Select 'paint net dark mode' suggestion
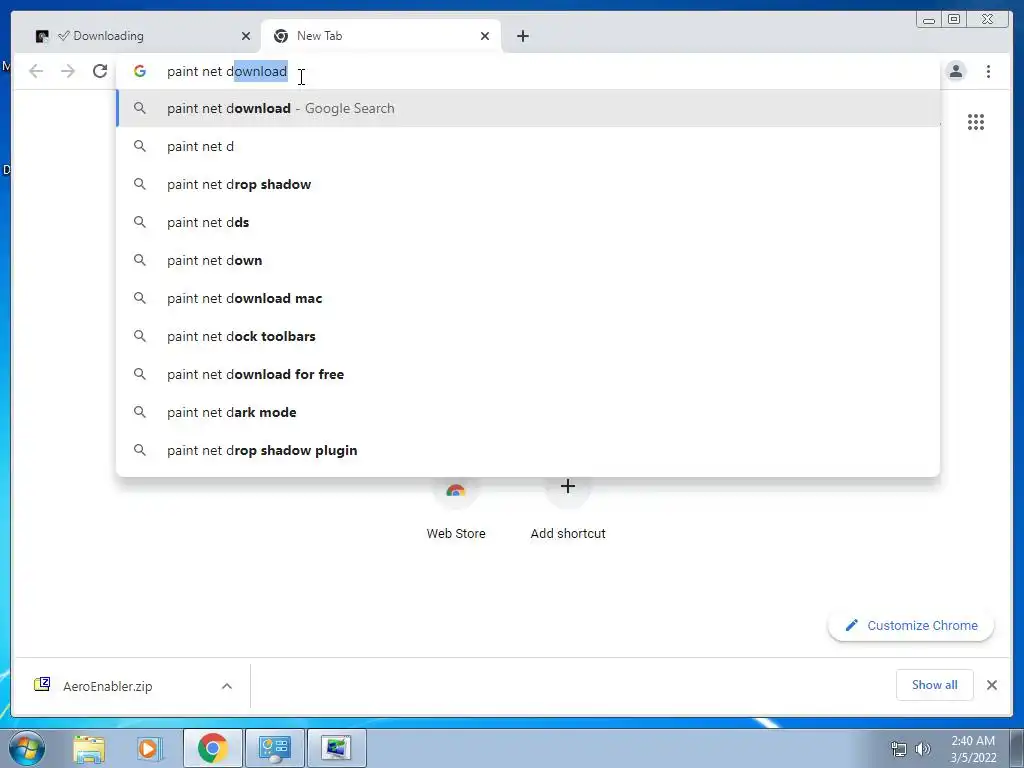The image size is (1024, 768). tap(528, 412)
